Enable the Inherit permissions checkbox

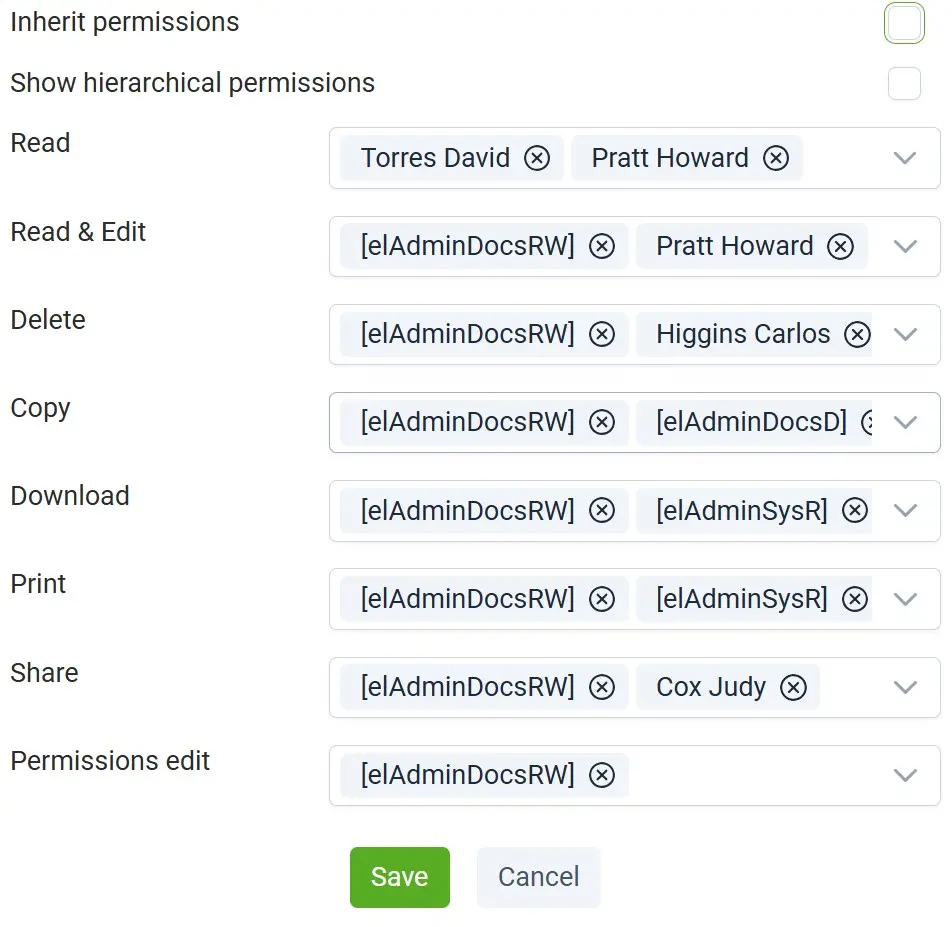904,23
